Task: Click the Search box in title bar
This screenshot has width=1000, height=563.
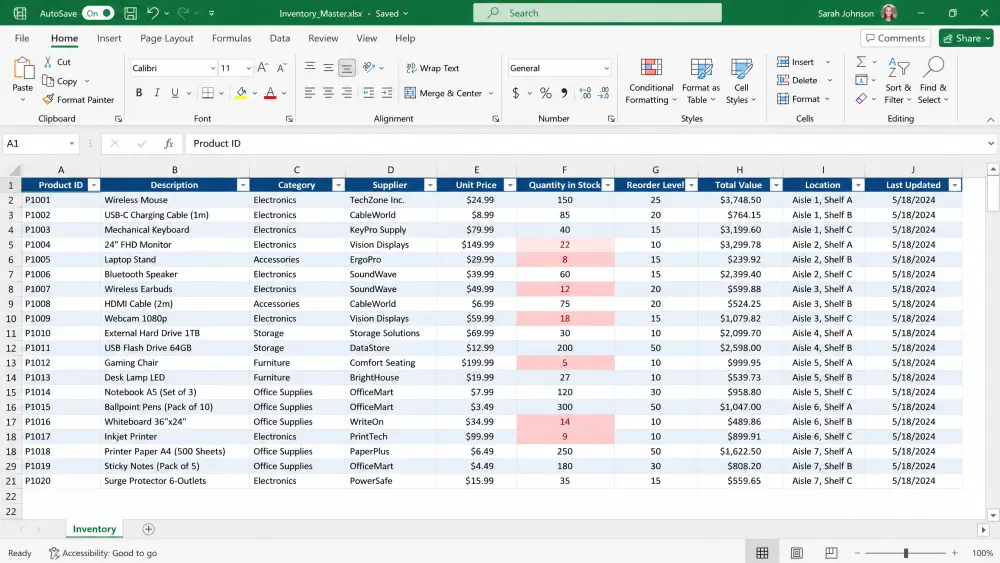Action: pos(598,13)
